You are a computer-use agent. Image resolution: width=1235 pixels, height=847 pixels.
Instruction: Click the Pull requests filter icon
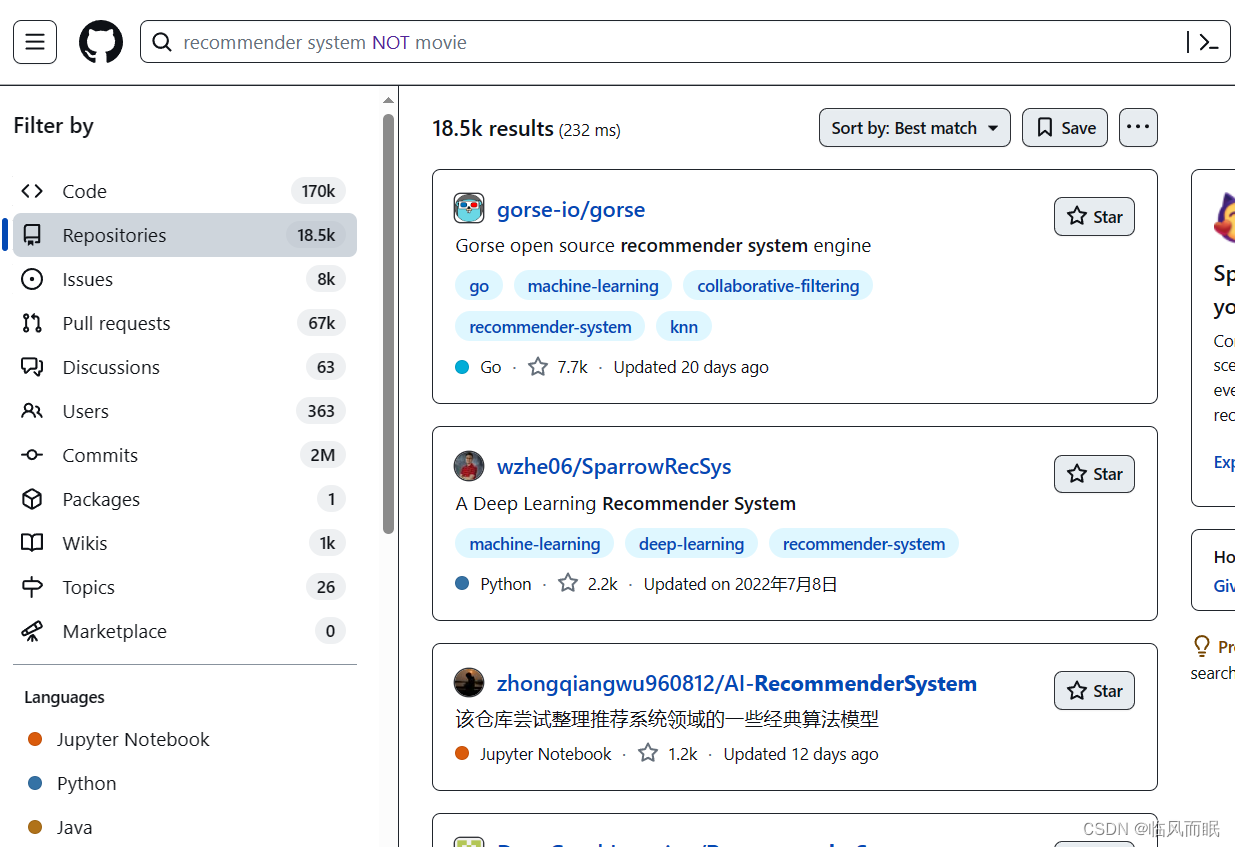[x=32, y=323]
